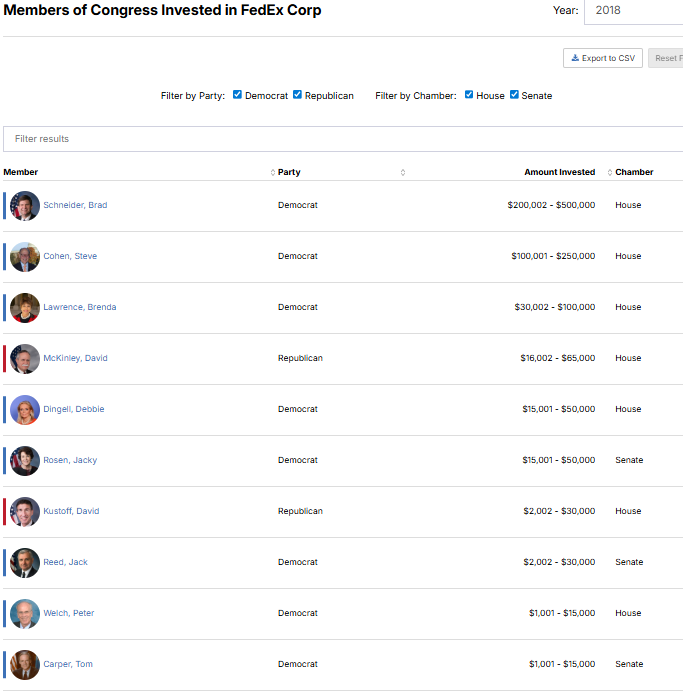Select Senate chamber cell in Rosen row
This screenshot has height=692, width=683.
[629, 460]
